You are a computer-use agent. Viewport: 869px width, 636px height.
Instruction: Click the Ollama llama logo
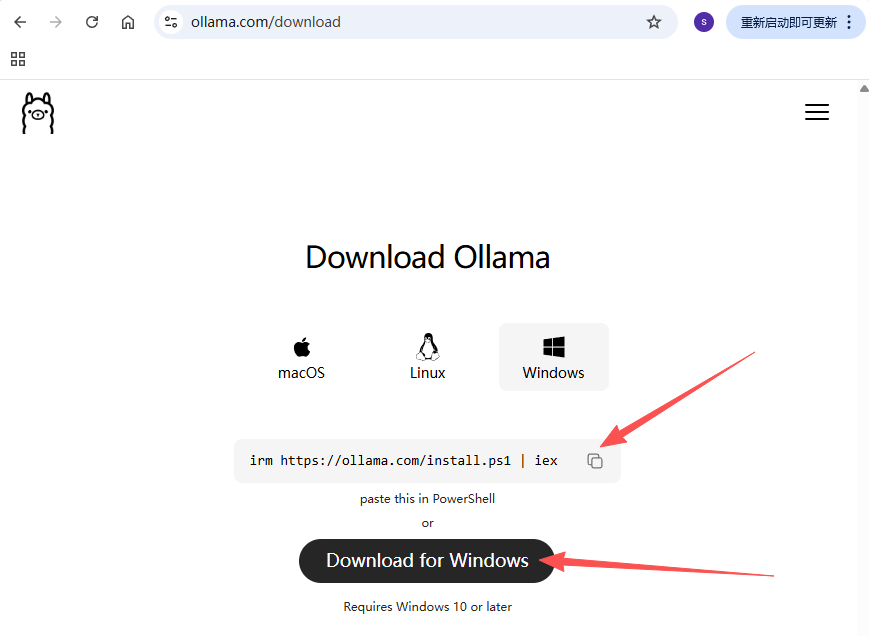[38, 113]
